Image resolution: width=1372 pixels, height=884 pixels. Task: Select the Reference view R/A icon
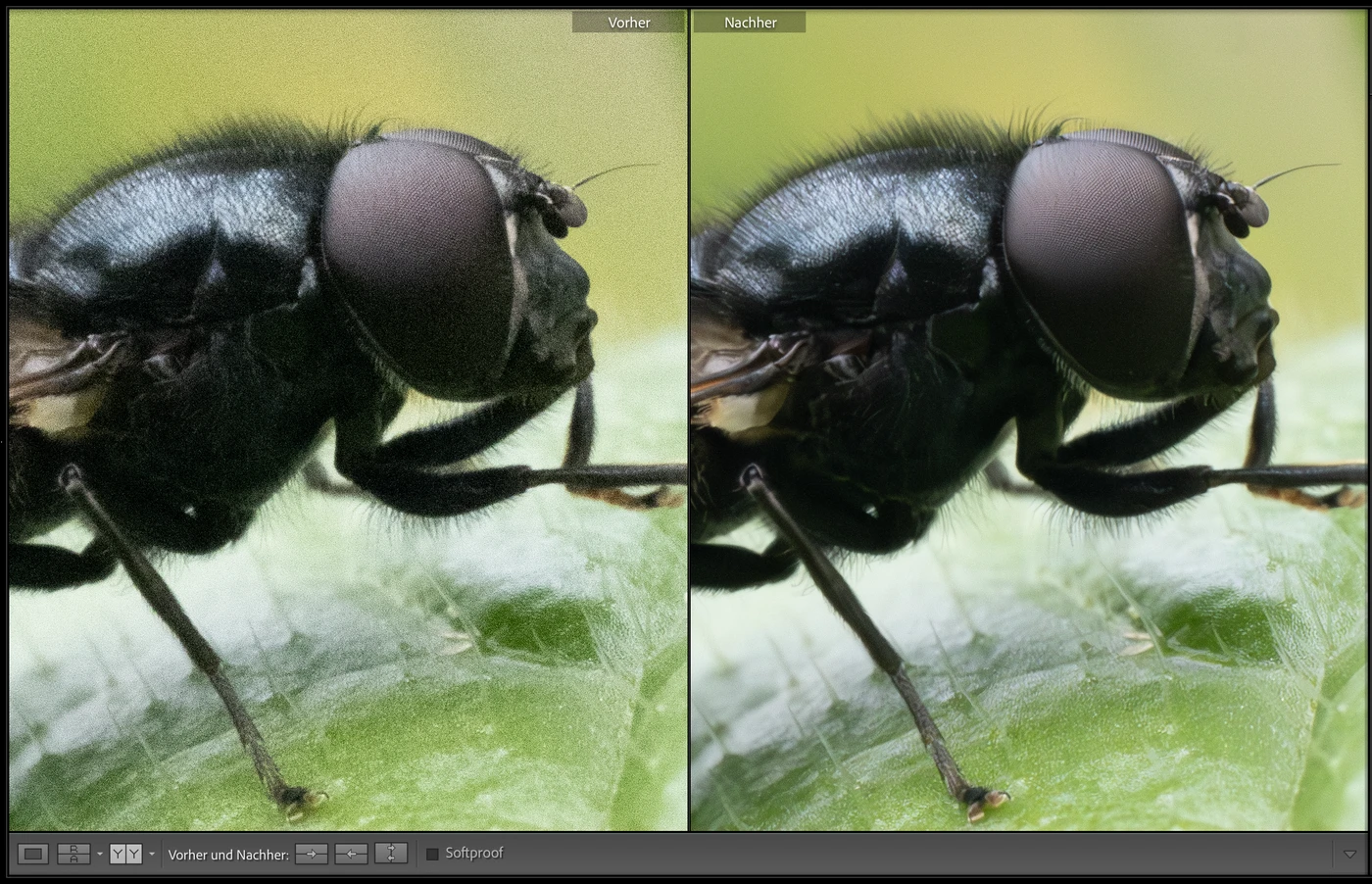click(x=73, y=854)
